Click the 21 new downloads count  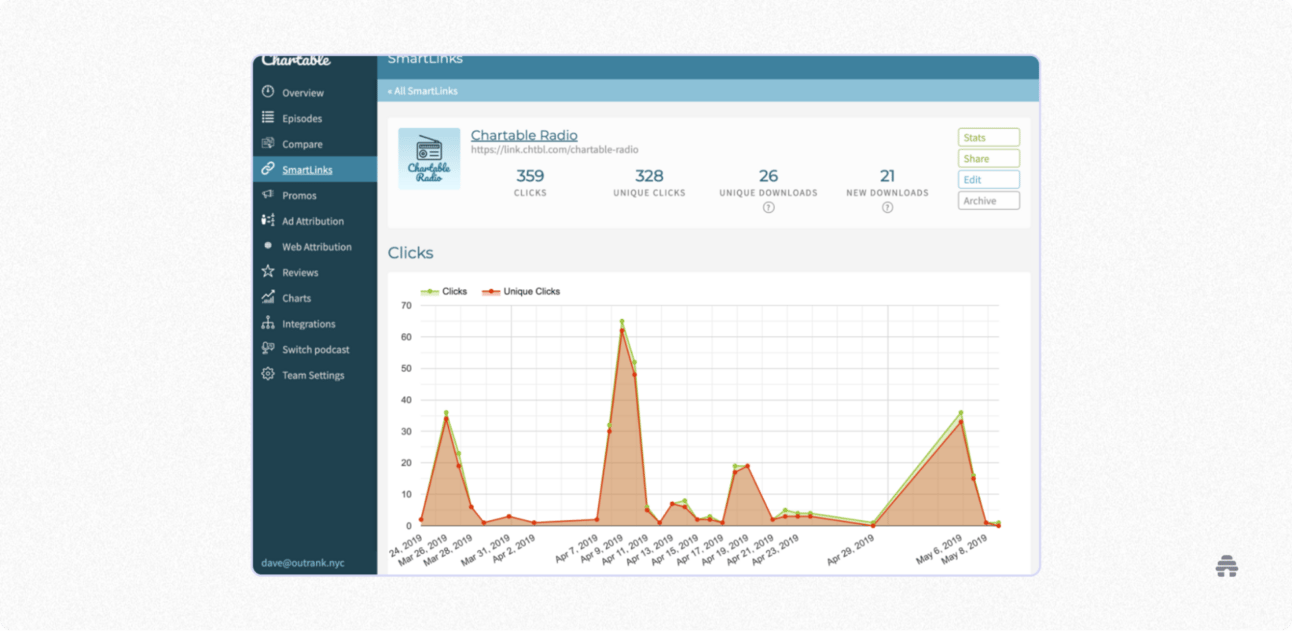887,176
